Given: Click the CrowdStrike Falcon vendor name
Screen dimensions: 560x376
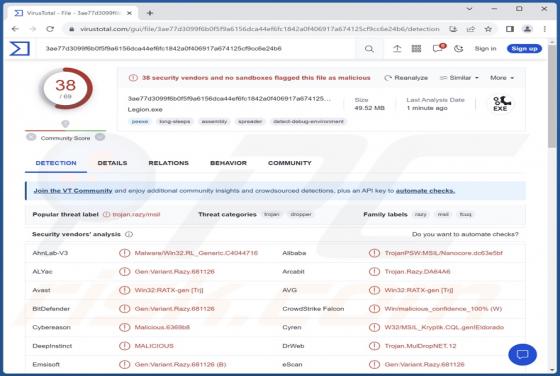Looking at the screenshot, I should (313, 309).
